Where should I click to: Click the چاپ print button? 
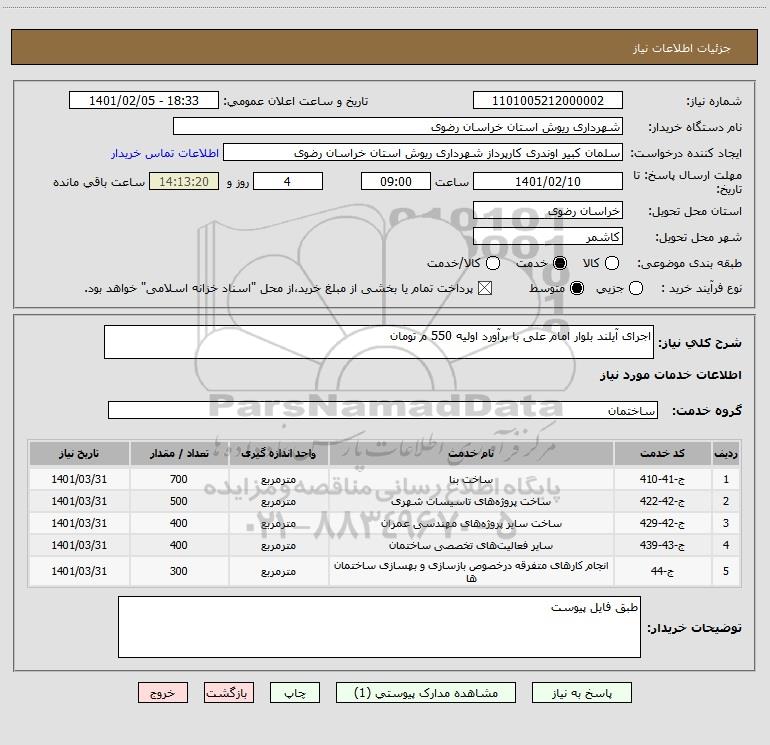tap(295, 693)
